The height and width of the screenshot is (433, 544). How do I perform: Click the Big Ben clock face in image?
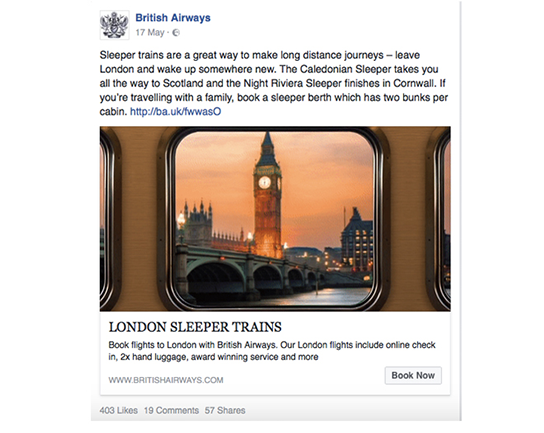pyautogui.click(x=264, y=182)
